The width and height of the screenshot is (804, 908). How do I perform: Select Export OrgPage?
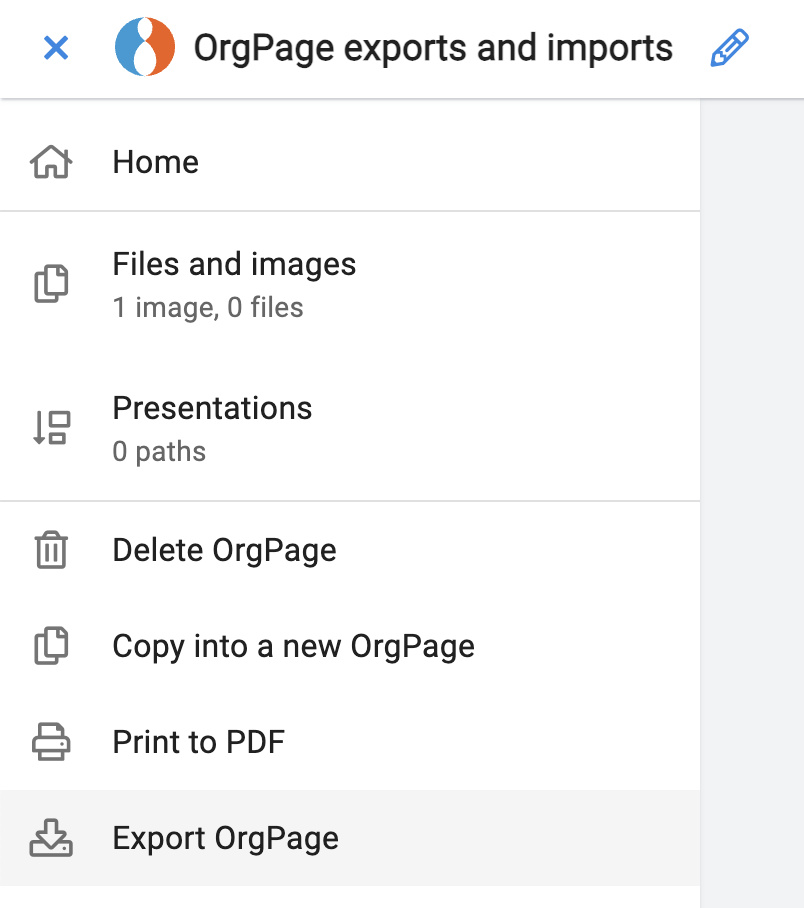tap(225, 839)
